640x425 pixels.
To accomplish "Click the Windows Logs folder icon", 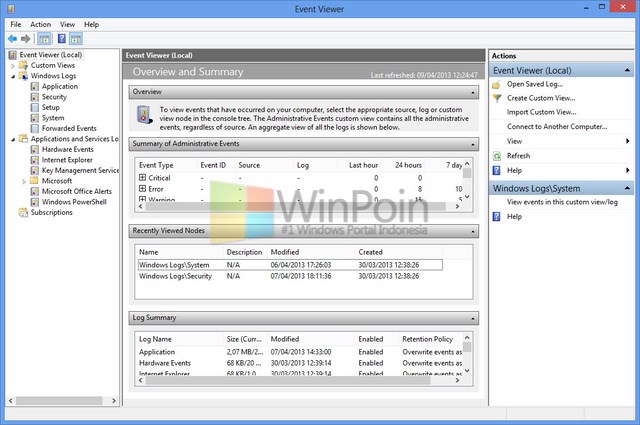I will pos(23,76).
